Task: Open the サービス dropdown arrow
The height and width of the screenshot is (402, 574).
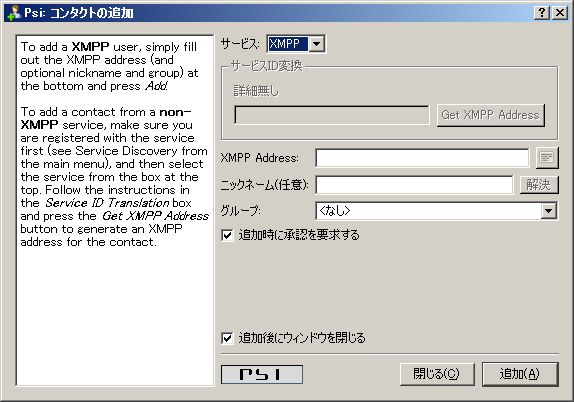Action: pos(316,44)
